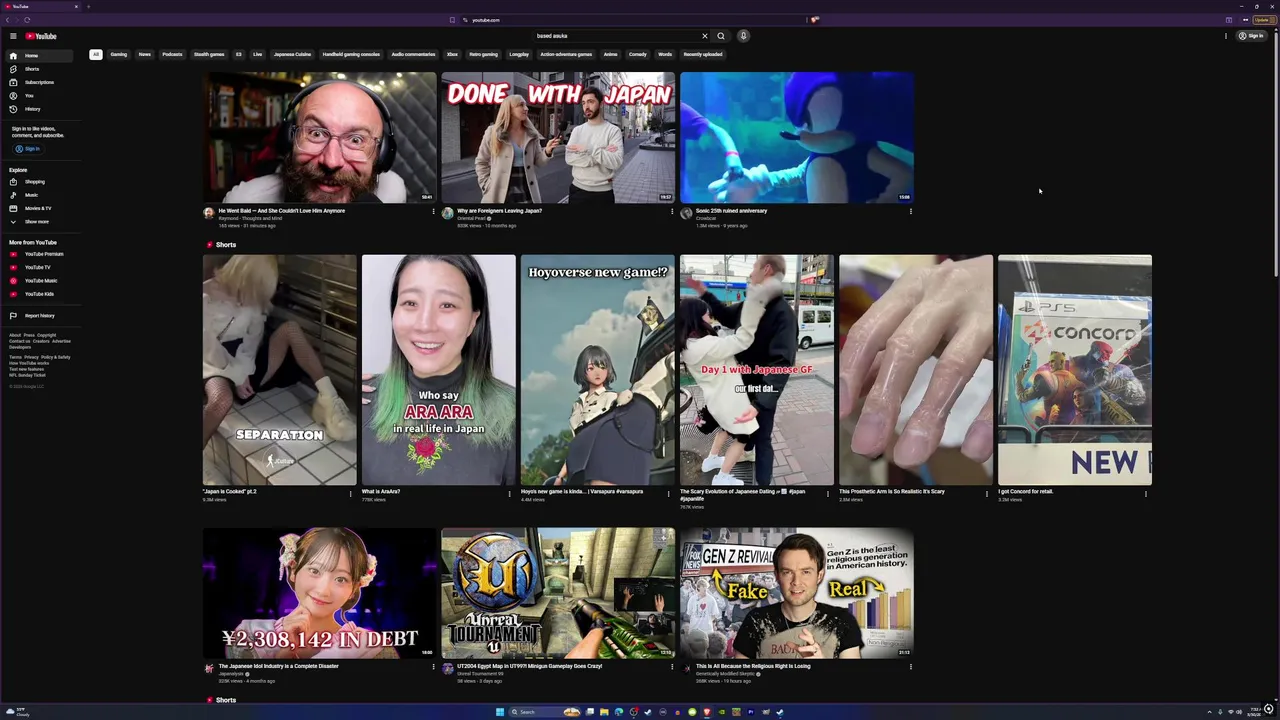This screenshot has width=1280, height=720.
Task: Open 'He Went Bald' video thumbnail
Action: [319, 137]
